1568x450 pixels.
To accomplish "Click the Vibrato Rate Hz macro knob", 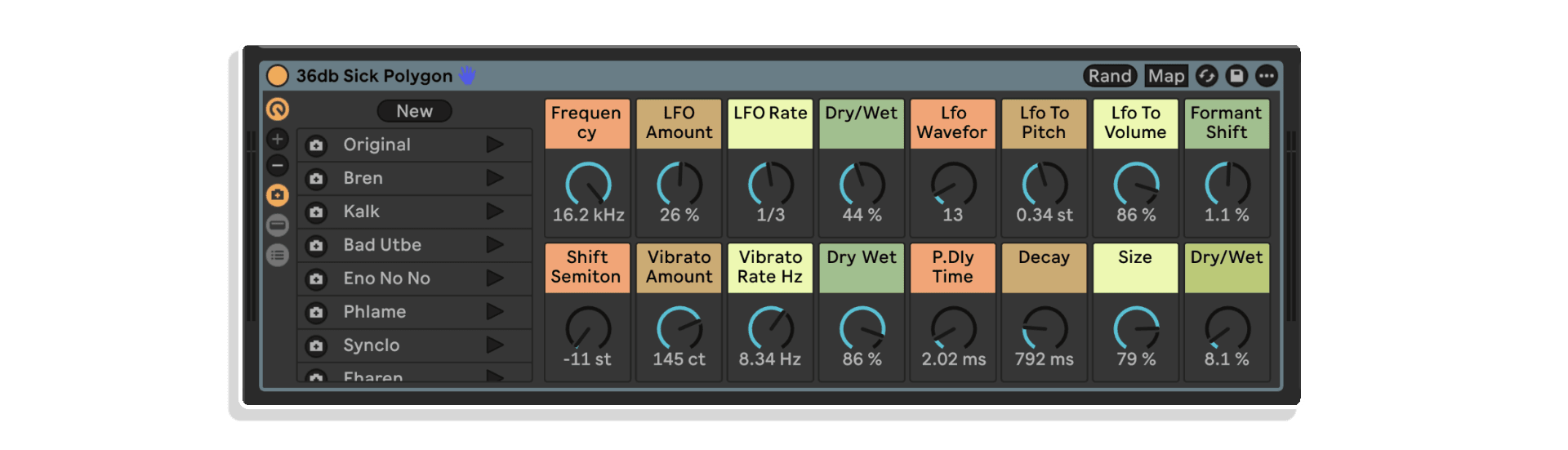I will pyautogui.click(x=770, y=328).
